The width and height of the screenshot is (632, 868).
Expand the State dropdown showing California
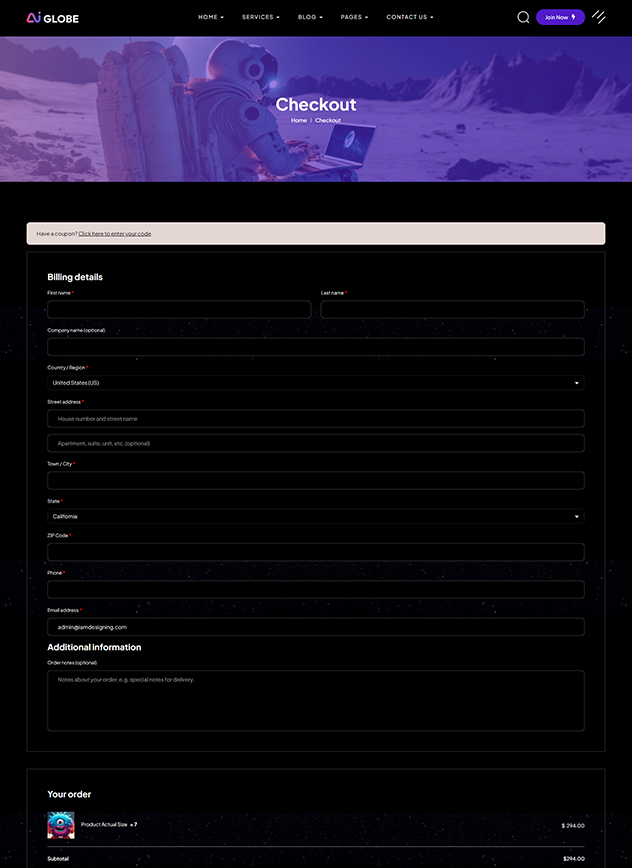(316, 517)
